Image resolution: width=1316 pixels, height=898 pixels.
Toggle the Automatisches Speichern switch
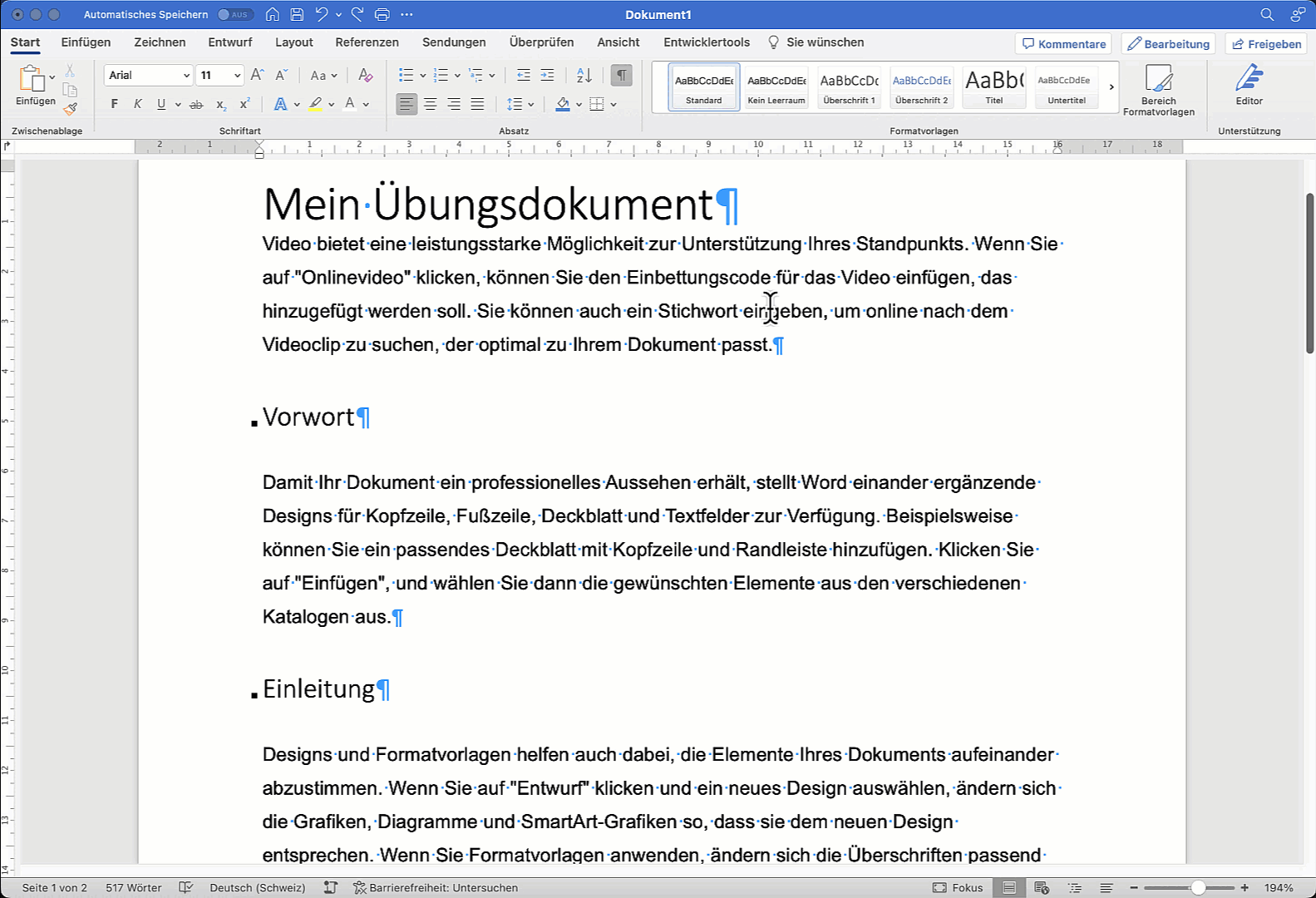[235, 14]
